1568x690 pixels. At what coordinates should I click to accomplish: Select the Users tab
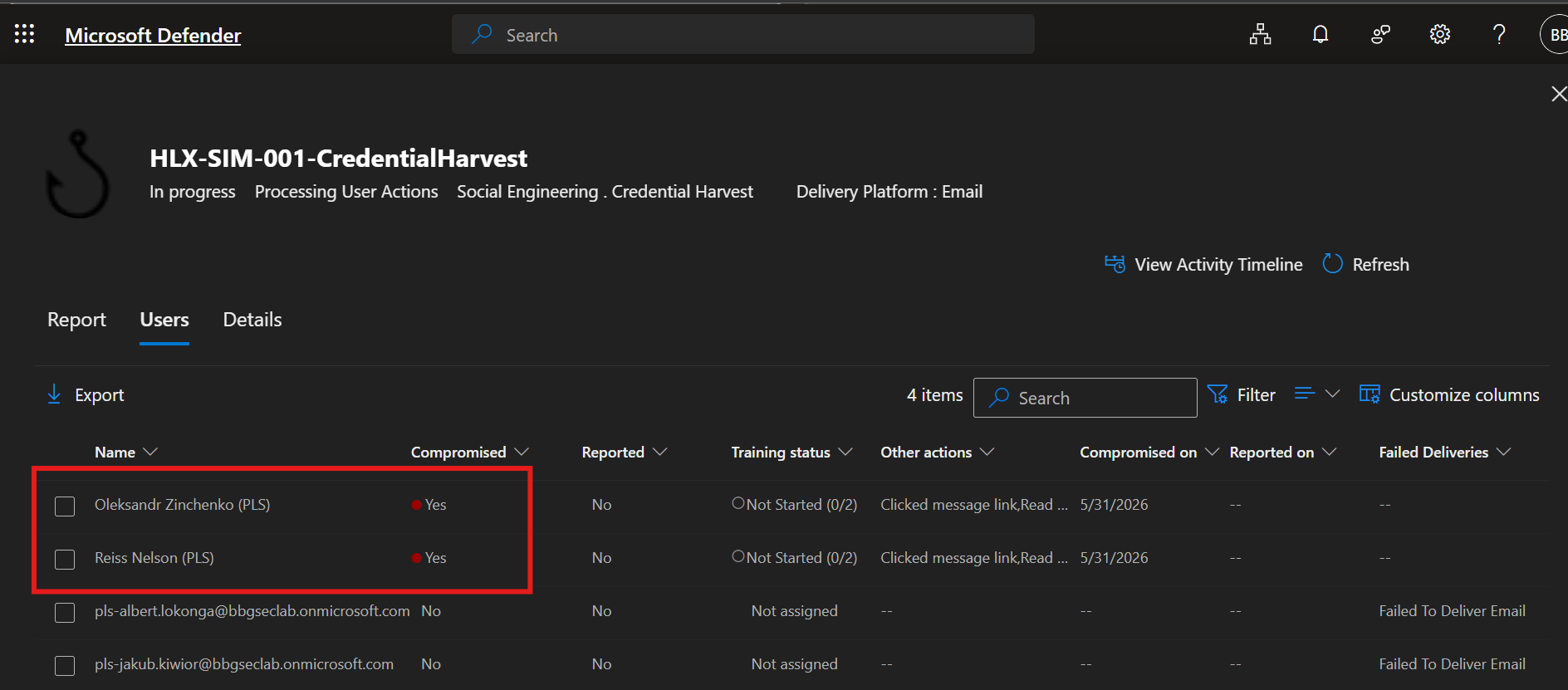(164, 320)
